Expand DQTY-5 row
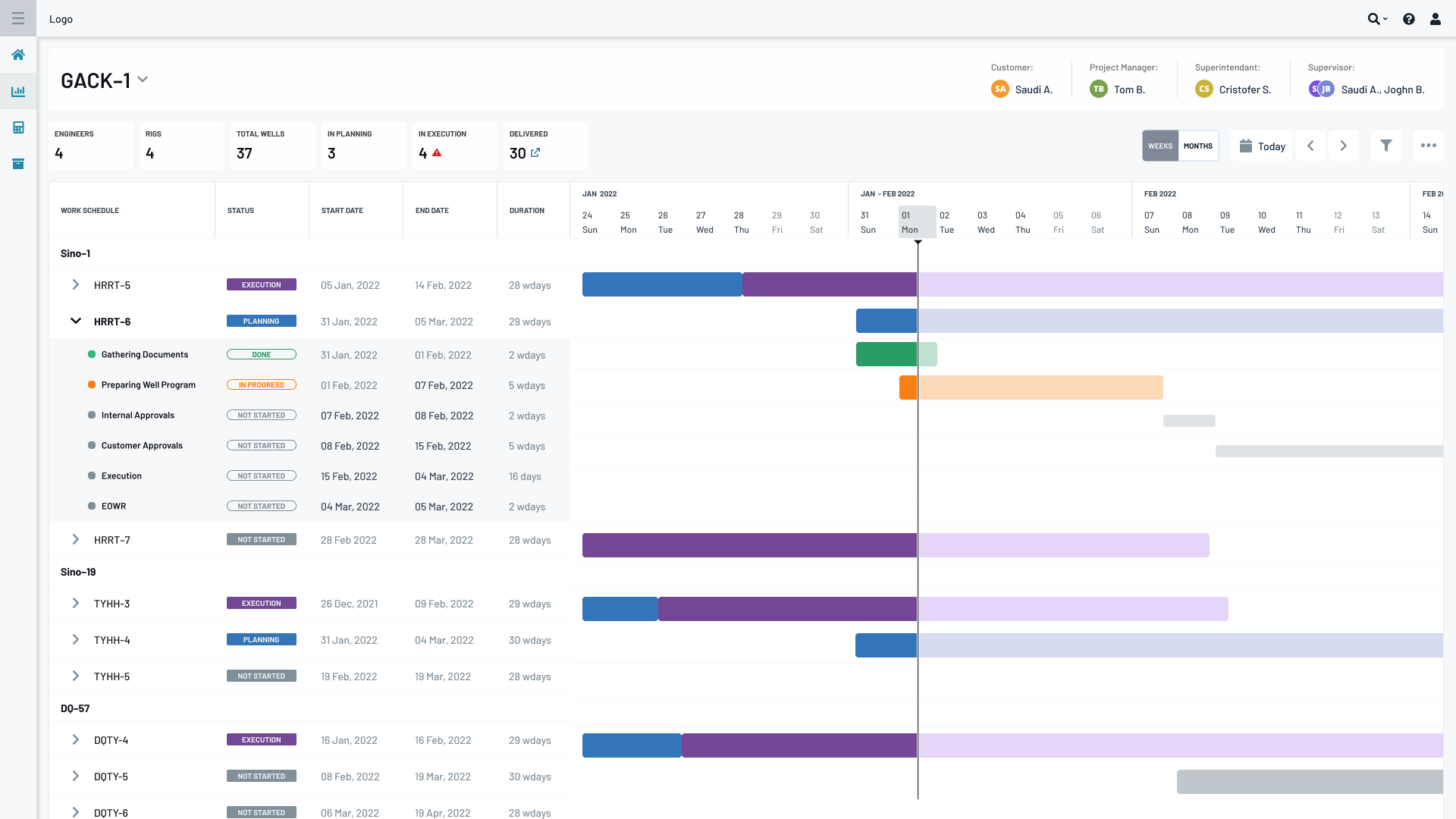Image resolution: width=1456 pixels, height=819 pixels. [x=75, y=776]
